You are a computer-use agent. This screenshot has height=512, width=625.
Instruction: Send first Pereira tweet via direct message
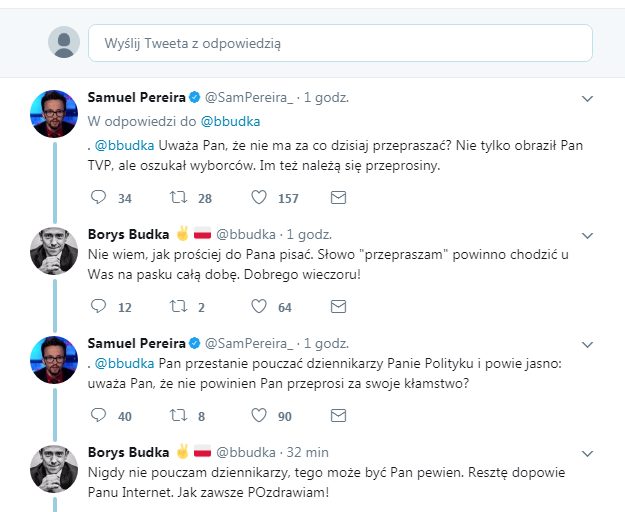[338, 198]
